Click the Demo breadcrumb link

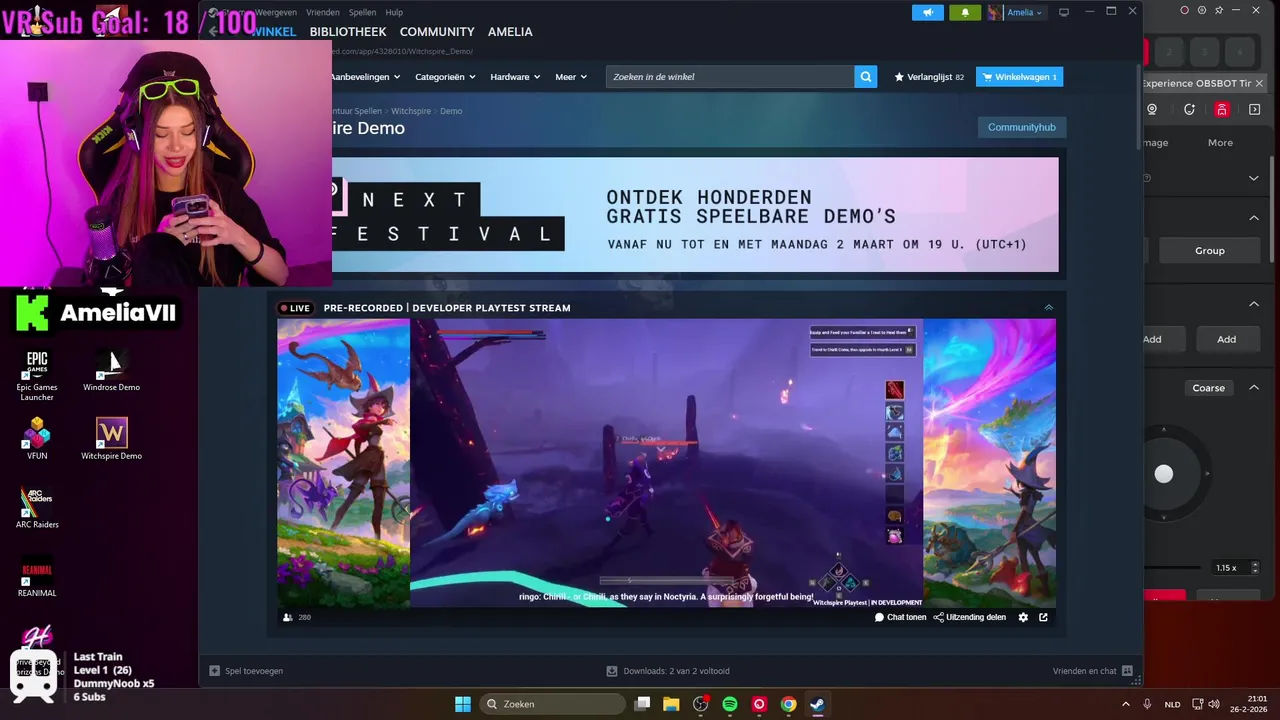pos(451,111)
